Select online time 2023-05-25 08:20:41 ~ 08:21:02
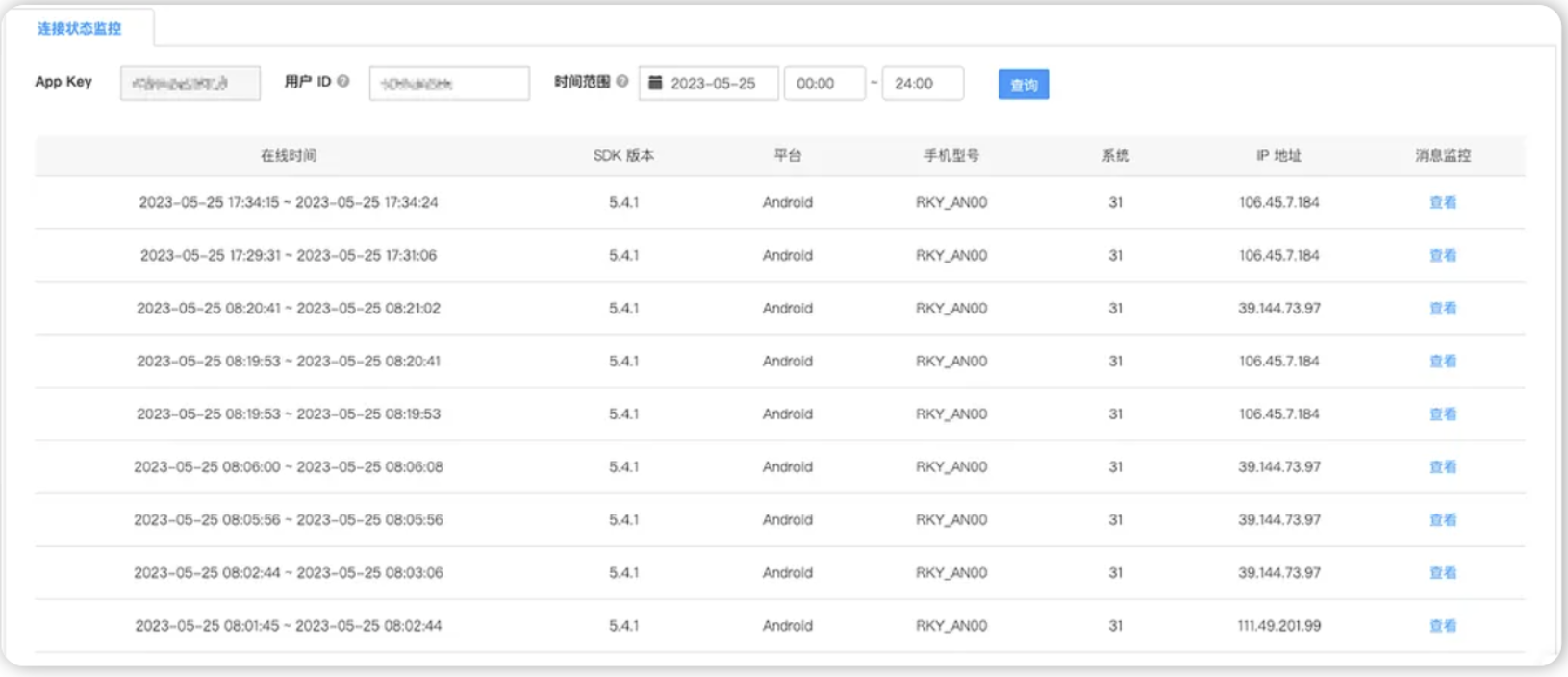 pyautogui.click(x=289, y=308)
